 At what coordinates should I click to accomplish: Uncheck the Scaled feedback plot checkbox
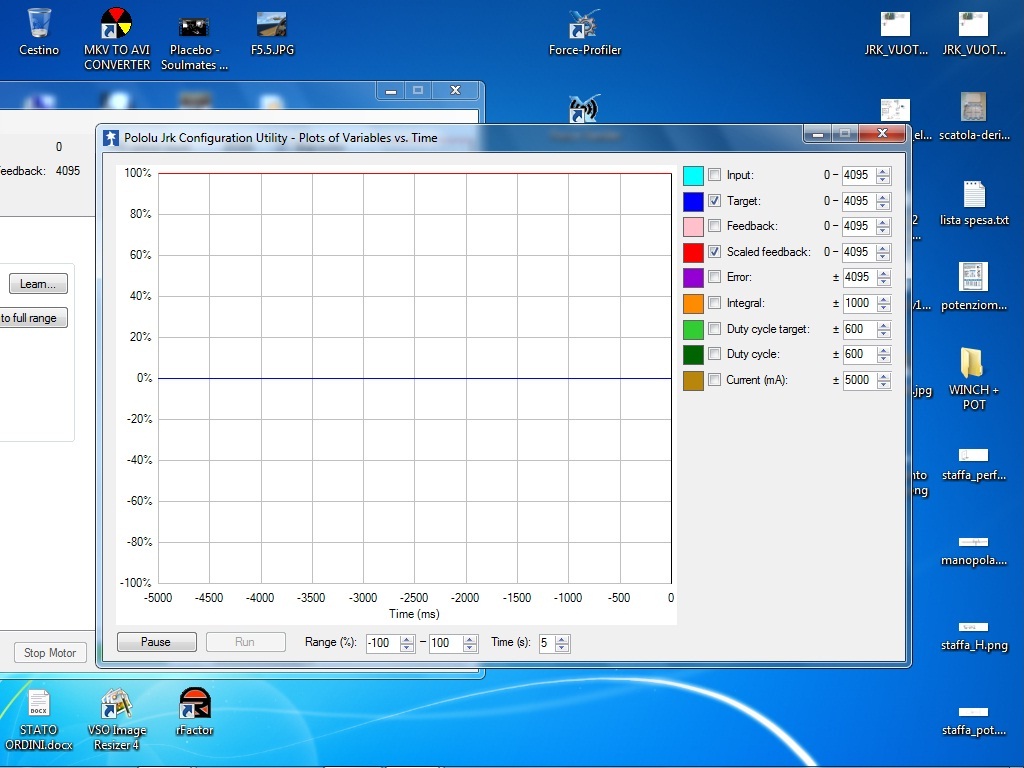714,251
